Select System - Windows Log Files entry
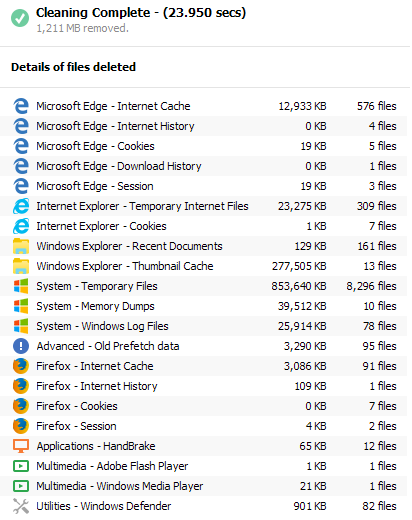 pos(203,326)
